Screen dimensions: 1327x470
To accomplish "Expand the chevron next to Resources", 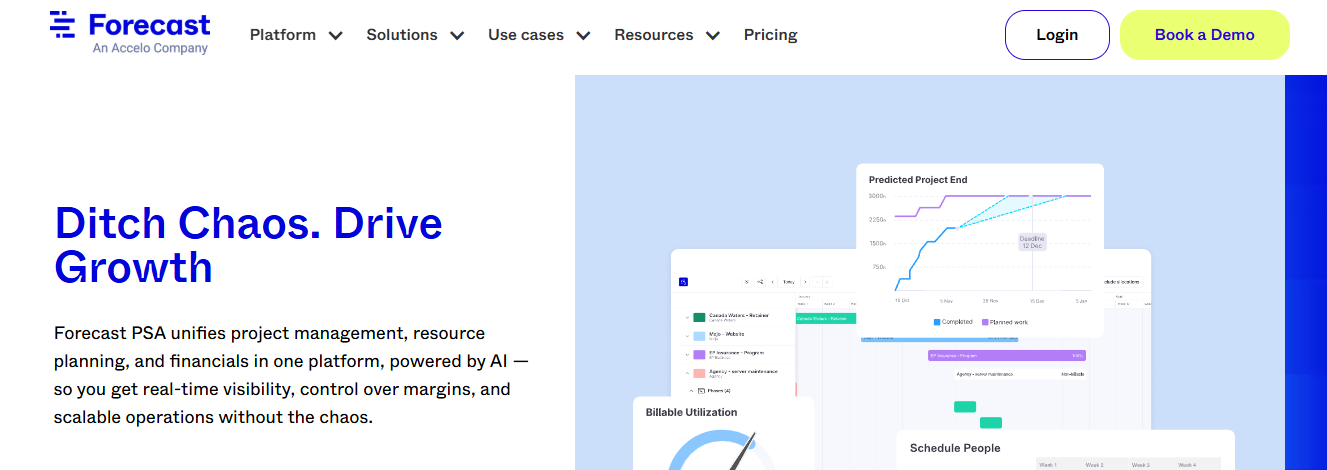I will [x=713, y=35].
